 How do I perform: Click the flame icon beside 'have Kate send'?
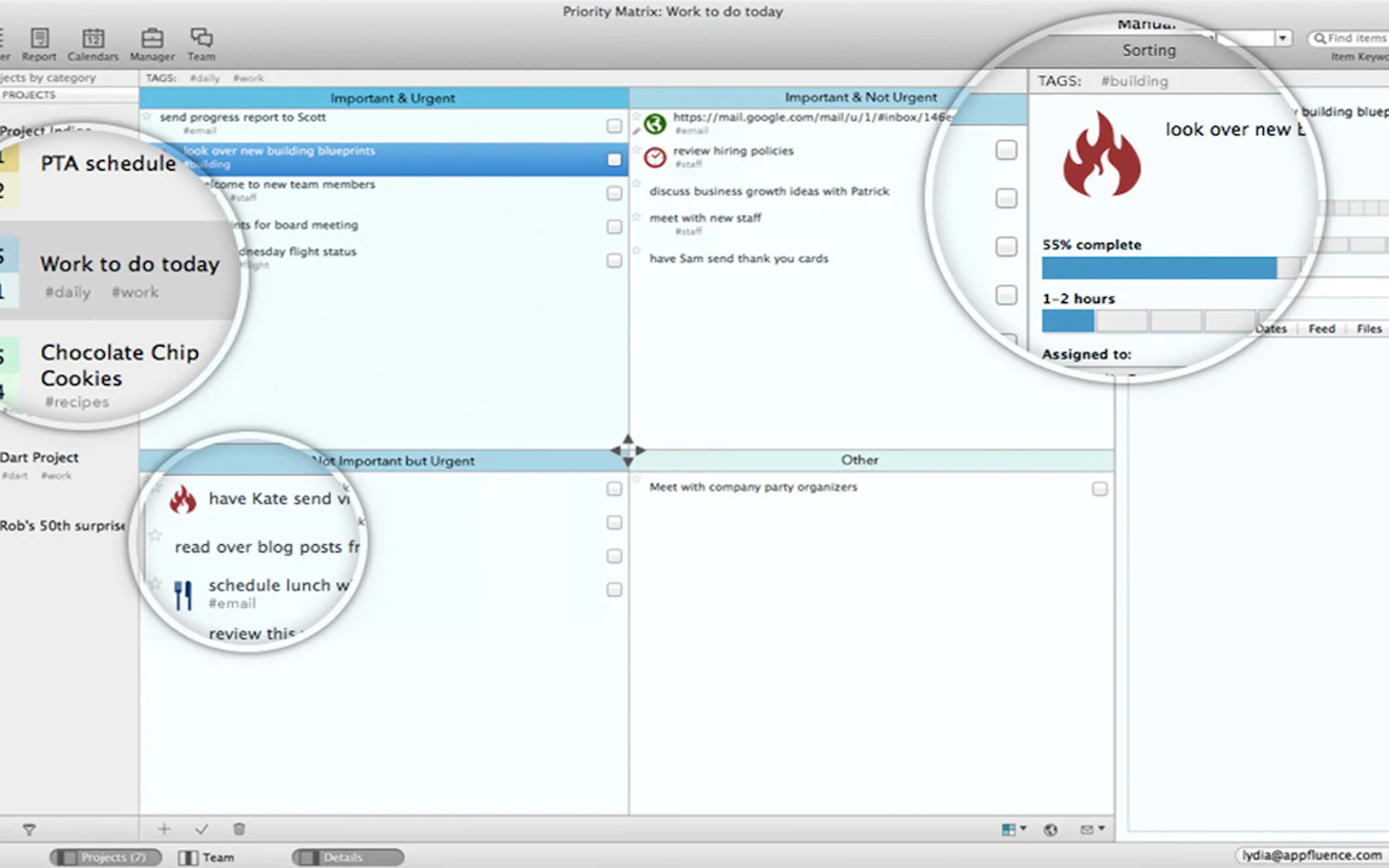(182, 499)
